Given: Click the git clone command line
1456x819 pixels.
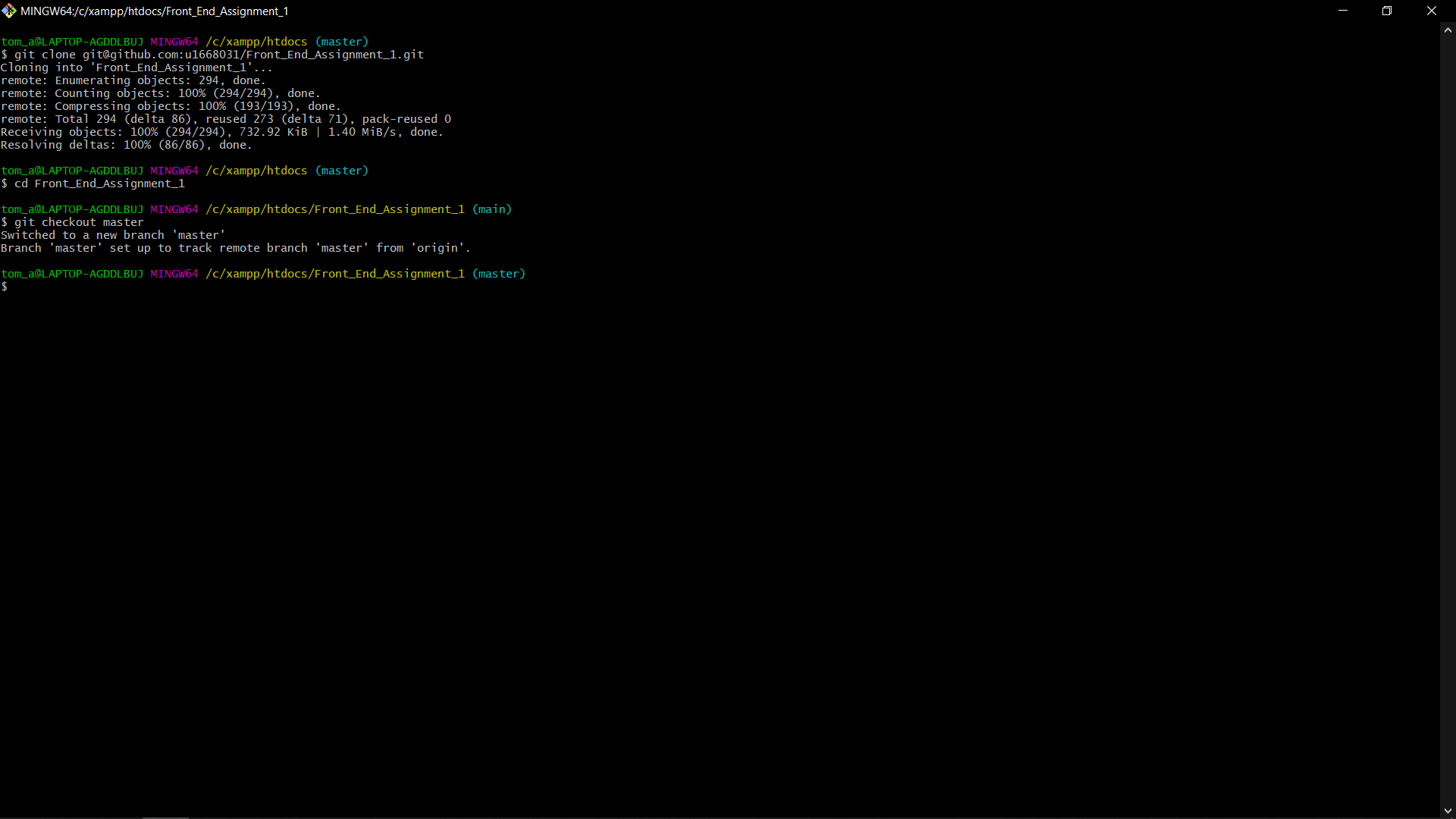Looking at the screenshot, I should click(x=212, y=54).
